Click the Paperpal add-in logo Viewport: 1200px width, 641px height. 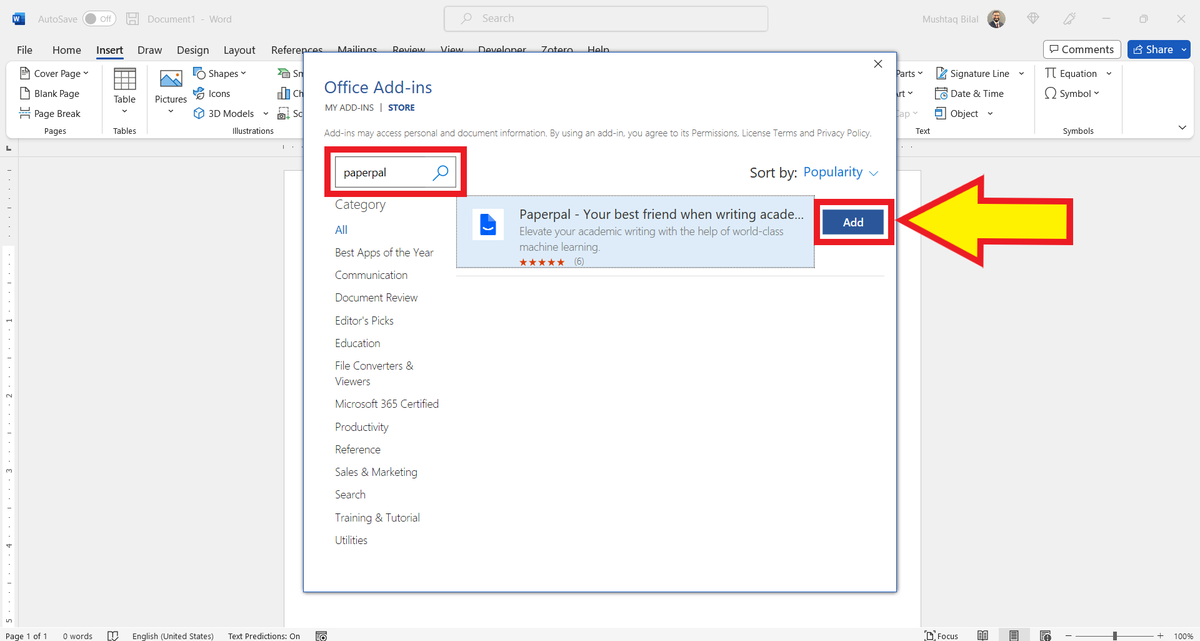pyautogui.click(x=488, y=225)
